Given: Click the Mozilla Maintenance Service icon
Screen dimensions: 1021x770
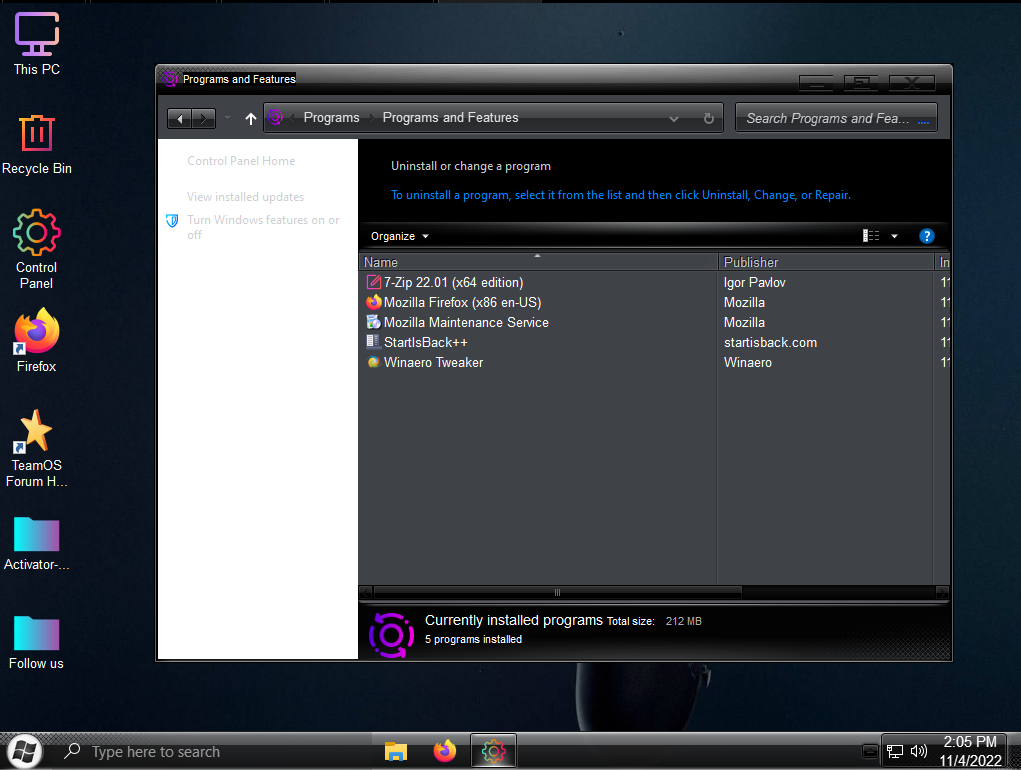Looking at the screenshot, I should point(373,322).
